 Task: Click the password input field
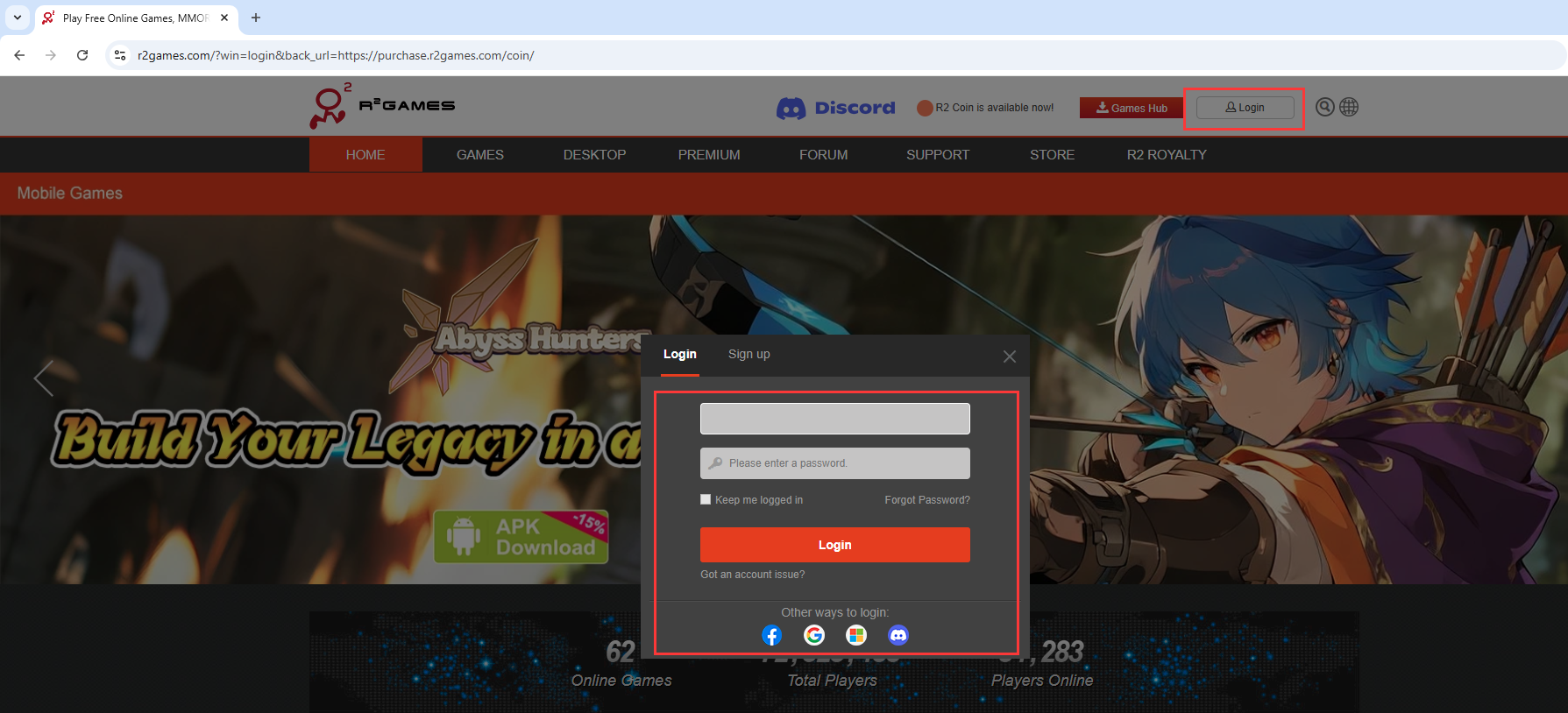(x=834, y=463)
